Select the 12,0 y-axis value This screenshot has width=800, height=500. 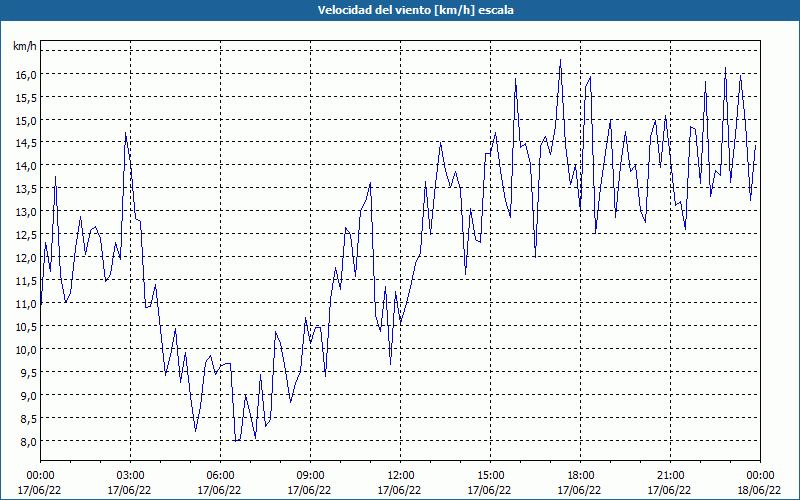click(26, 258)
